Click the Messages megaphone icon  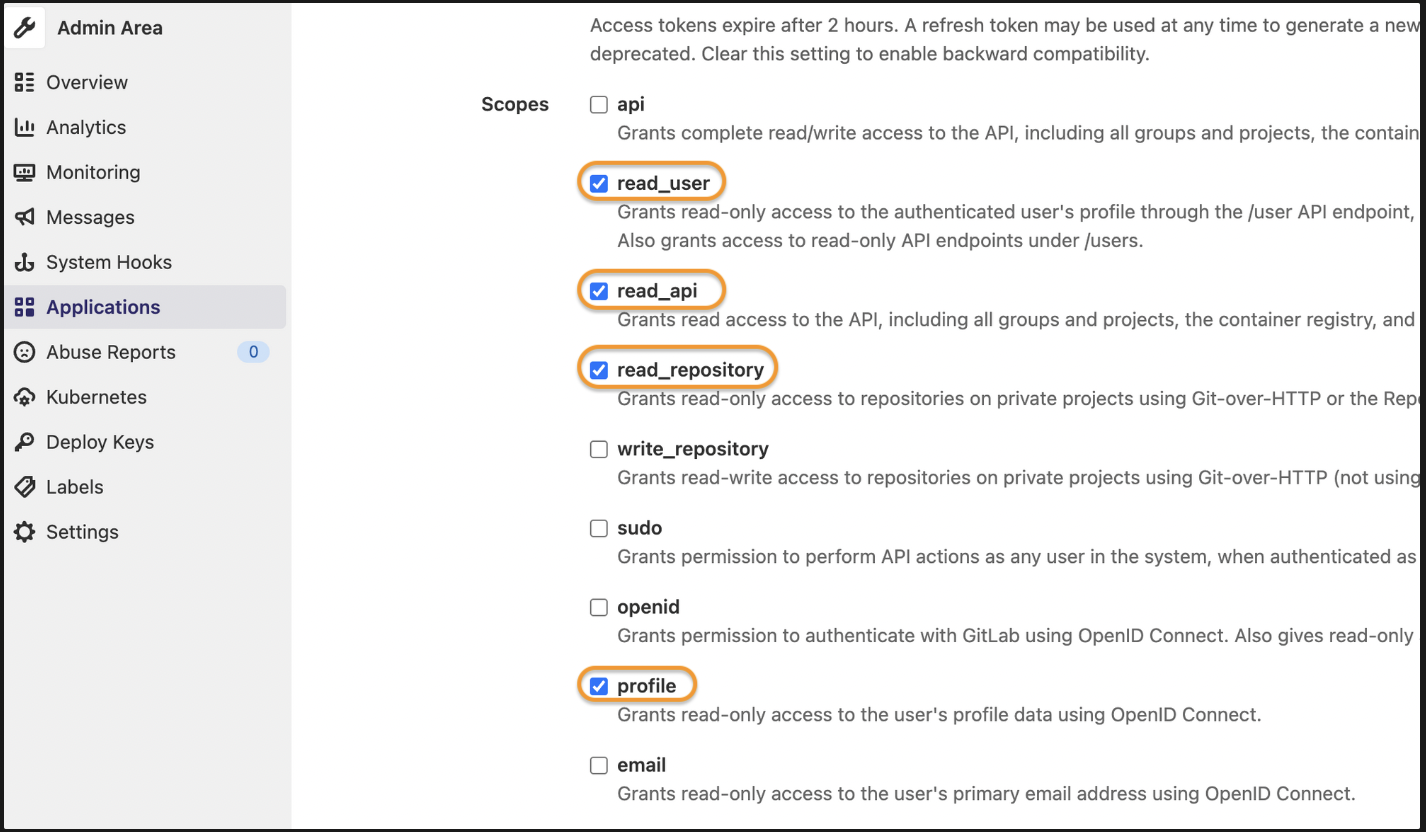(x=25, y=217)
